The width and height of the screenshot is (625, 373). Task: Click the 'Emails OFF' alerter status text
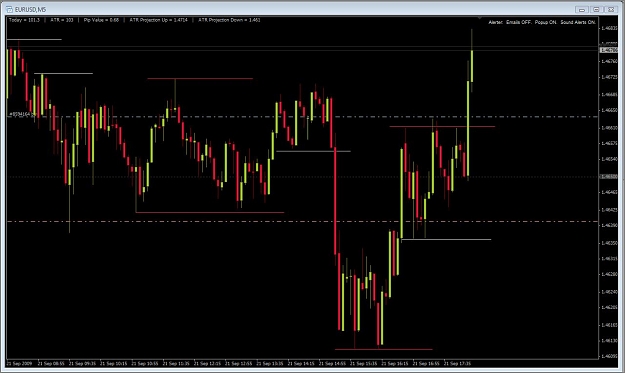point(518,22)
